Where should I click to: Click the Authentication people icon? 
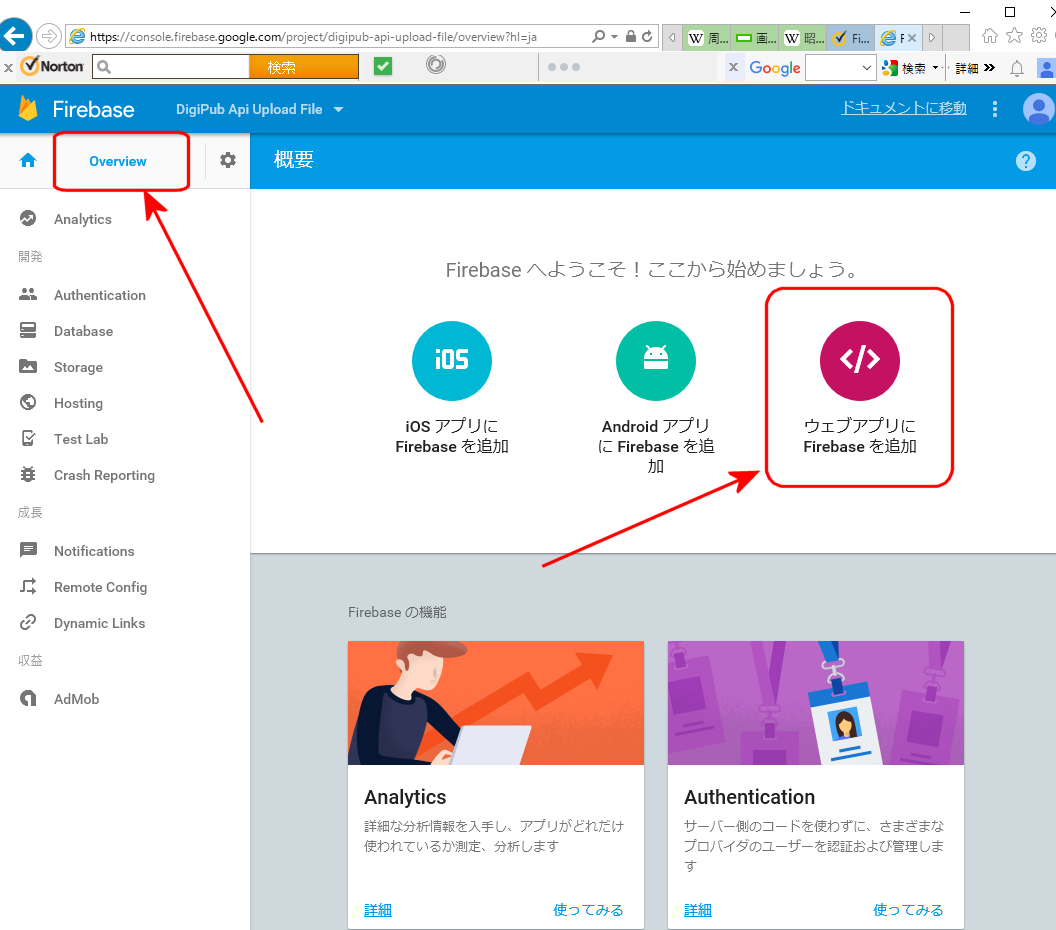tap(28, 294)
